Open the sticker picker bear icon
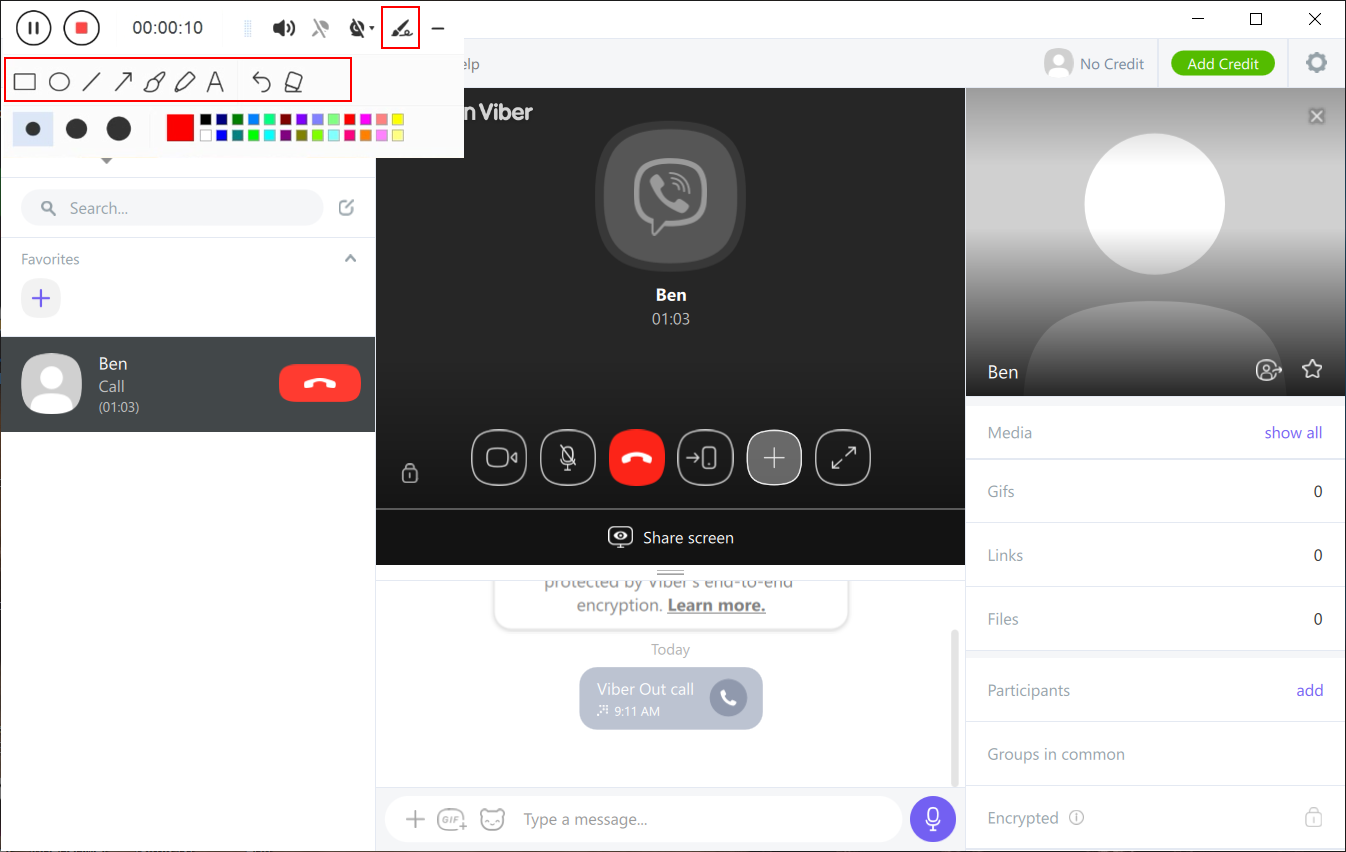1346x852 pixels. pos(492,820)
